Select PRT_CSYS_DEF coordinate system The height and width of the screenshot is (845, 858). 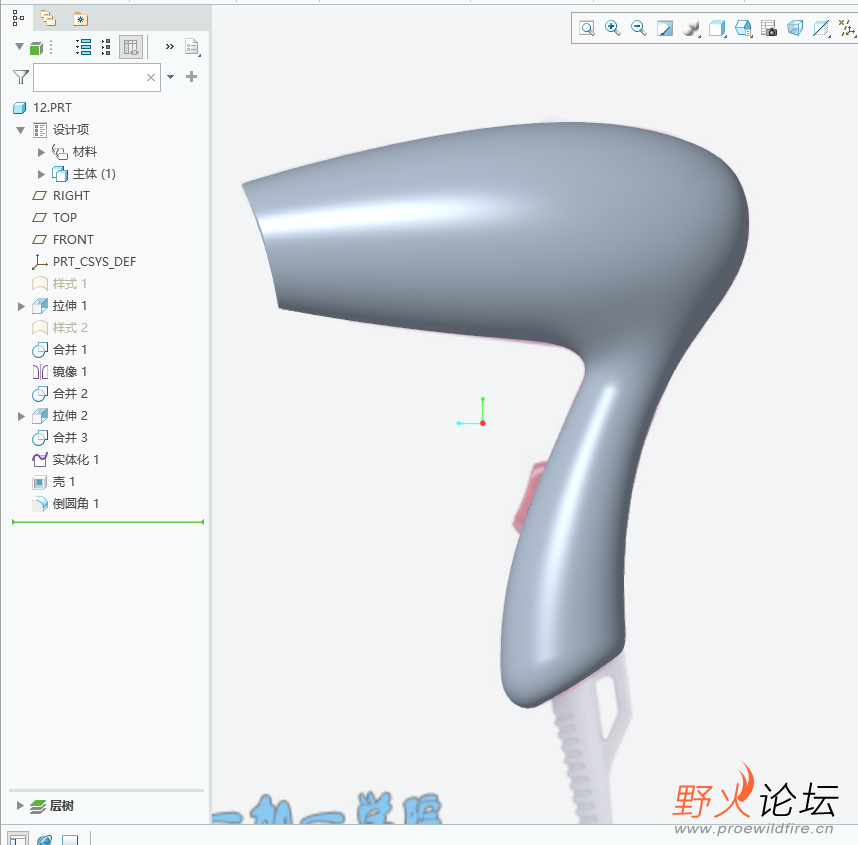(x=94, y=262)
